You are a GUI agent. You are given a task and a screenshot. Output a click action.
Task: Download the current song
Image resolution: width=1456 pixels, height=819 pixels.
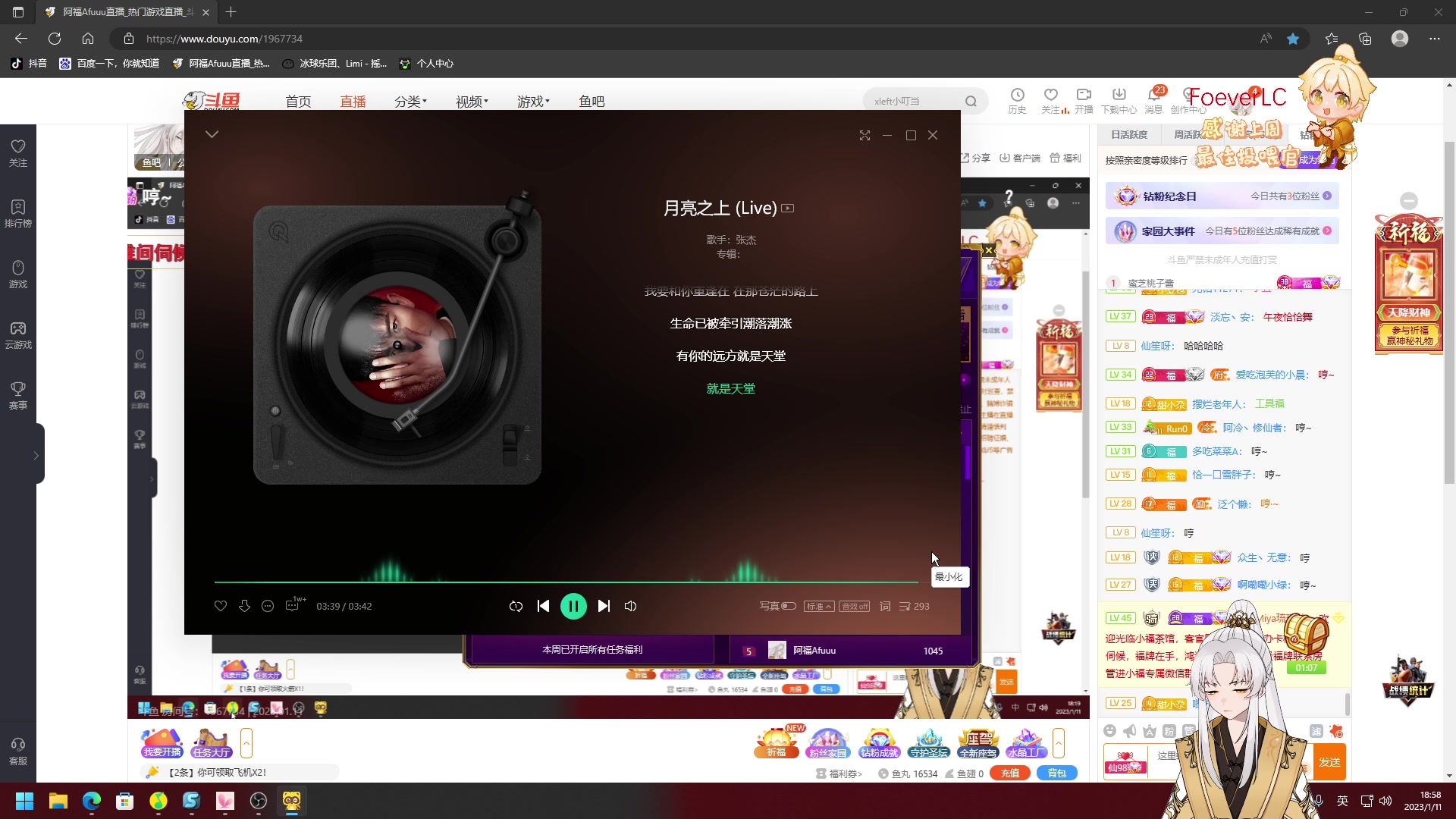(x=244, y=606)
